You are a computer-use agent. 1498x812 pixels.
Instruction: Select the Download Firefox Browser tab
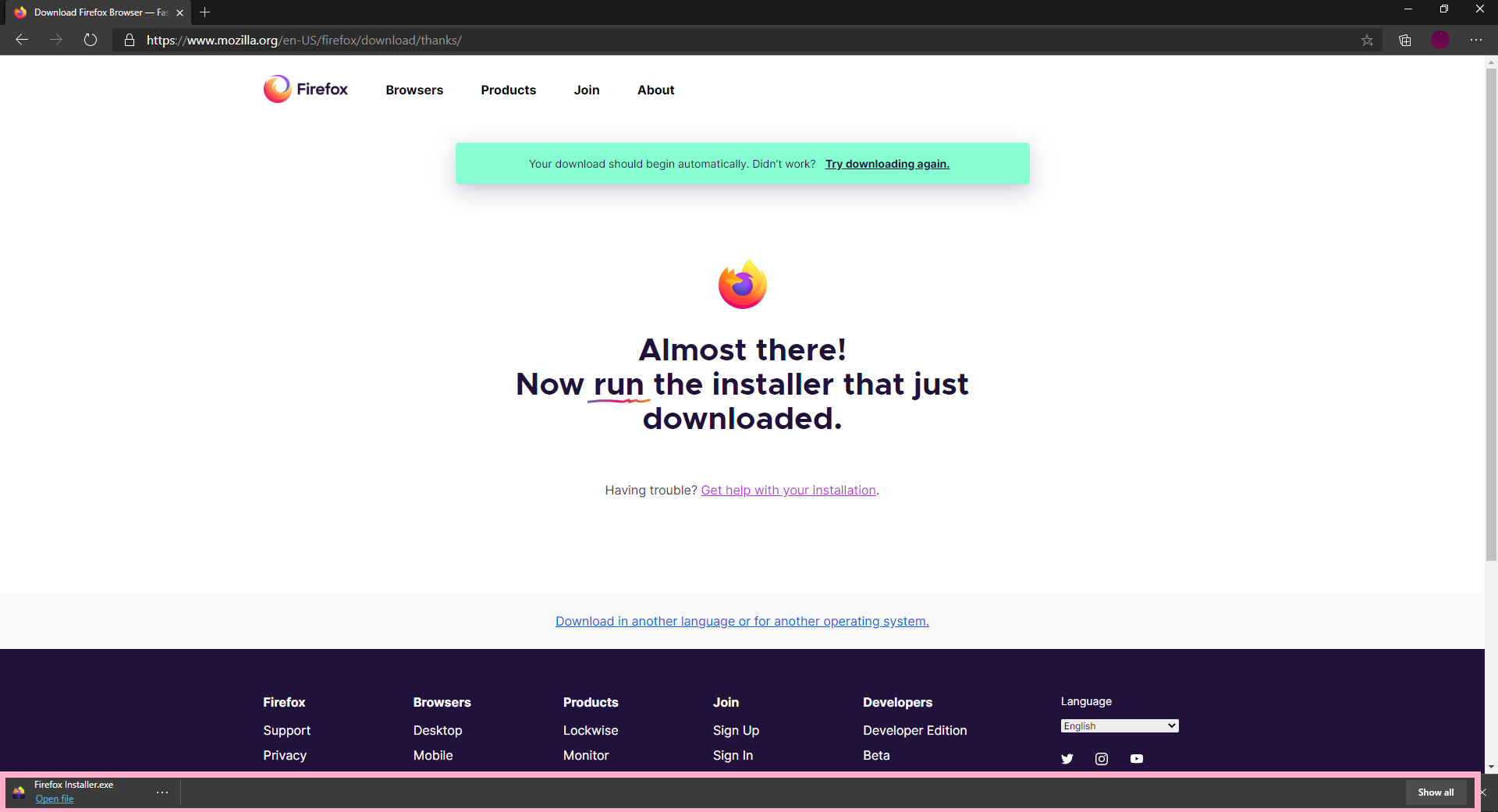coord(98,12)
